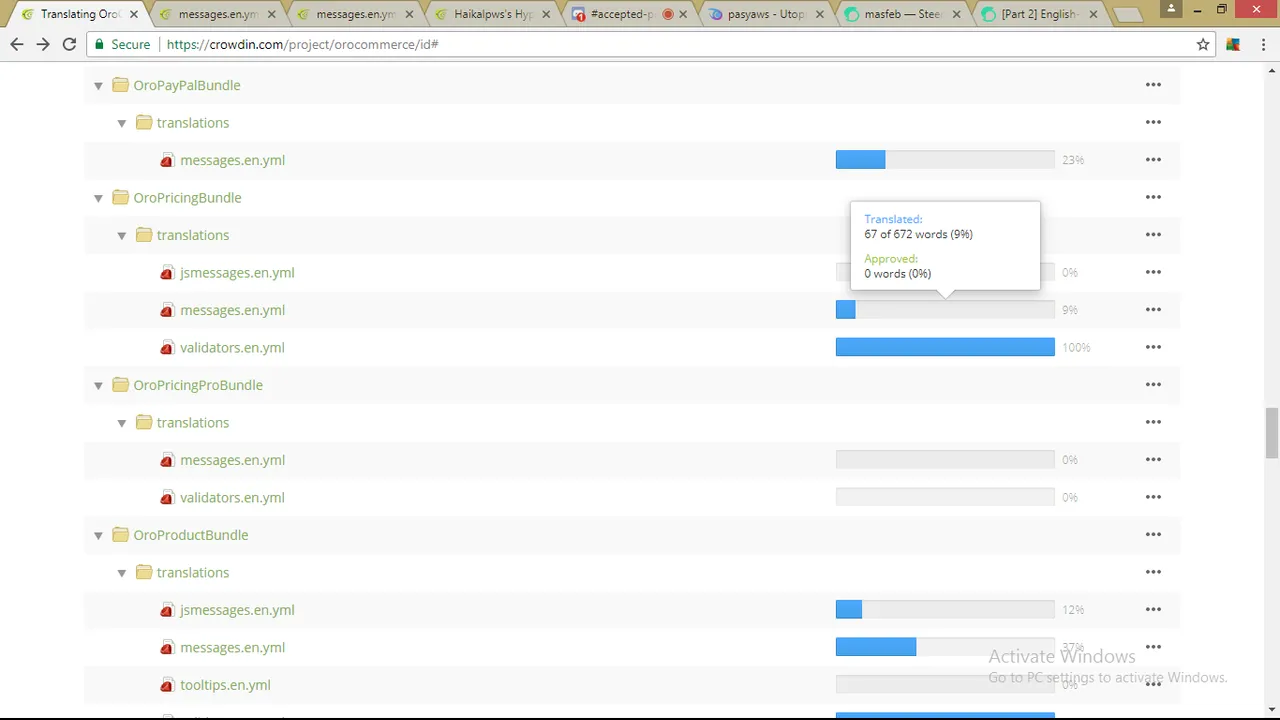Open more options for OroPricingBundle validators.en.yml
The width and height of the screenshot is (1280, 720).
[x=1153, y=347]
